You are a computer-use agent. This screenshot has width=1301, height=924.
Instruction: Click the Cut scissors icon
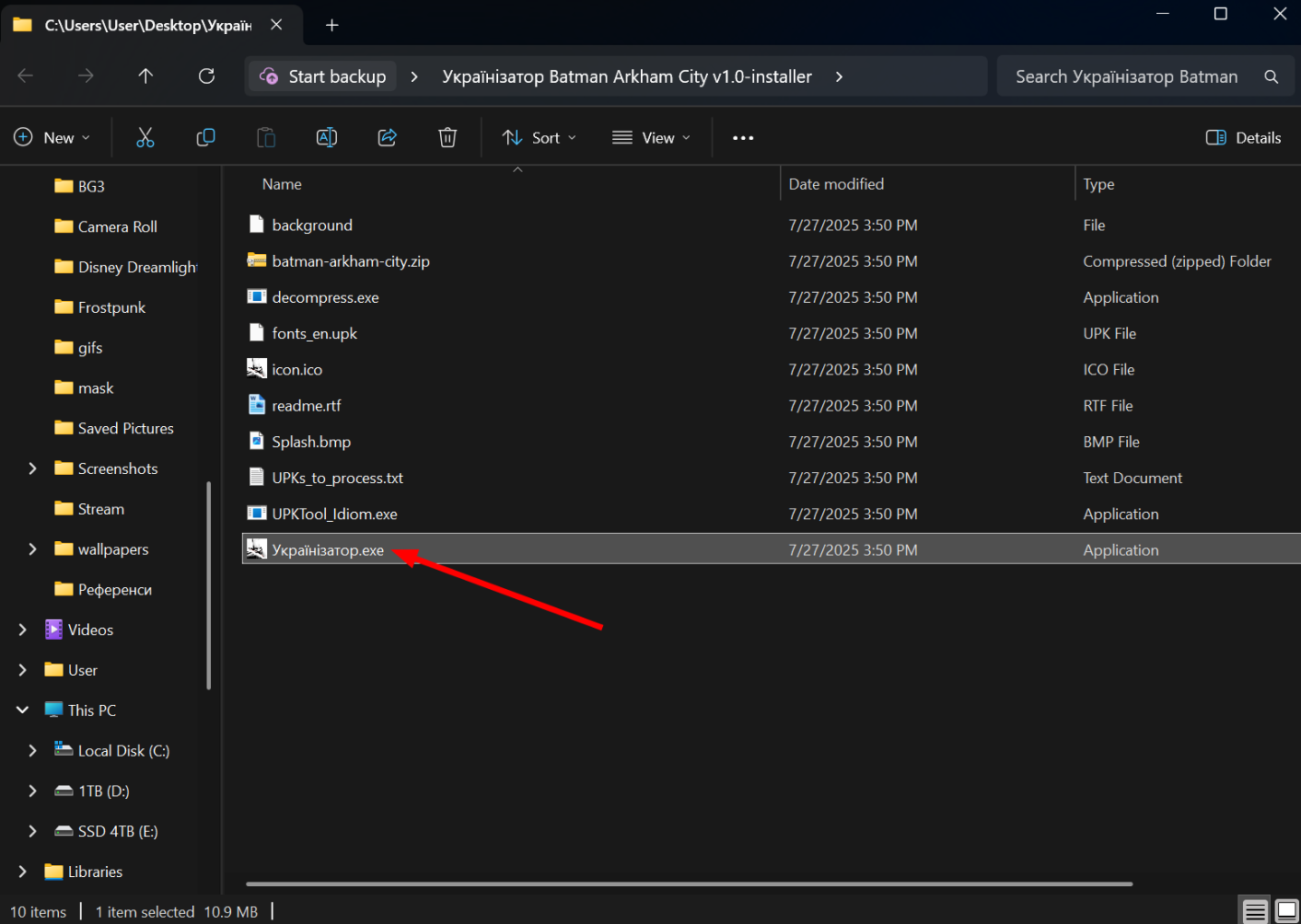coord(145,137)
